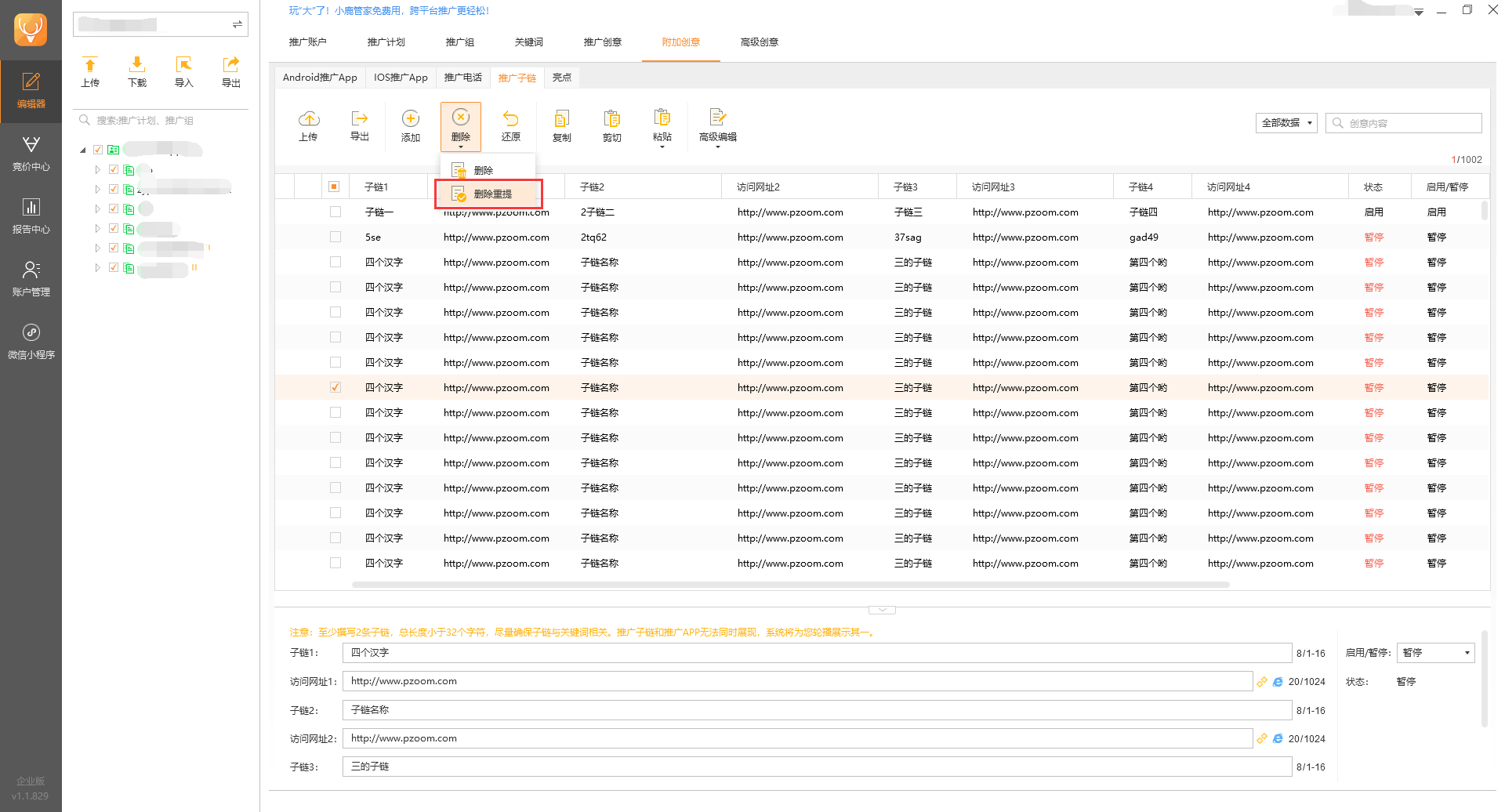Check the row starting with 子链一
1505x812 pixels.
pos(335,212)
